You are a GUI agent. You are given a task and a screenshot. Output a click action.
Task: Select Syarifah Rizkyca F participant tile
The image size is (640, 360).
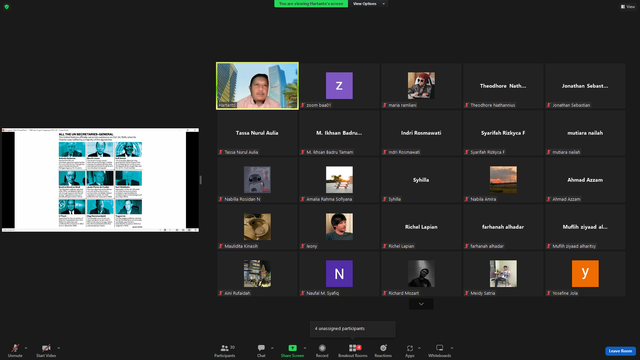point(503,133)
